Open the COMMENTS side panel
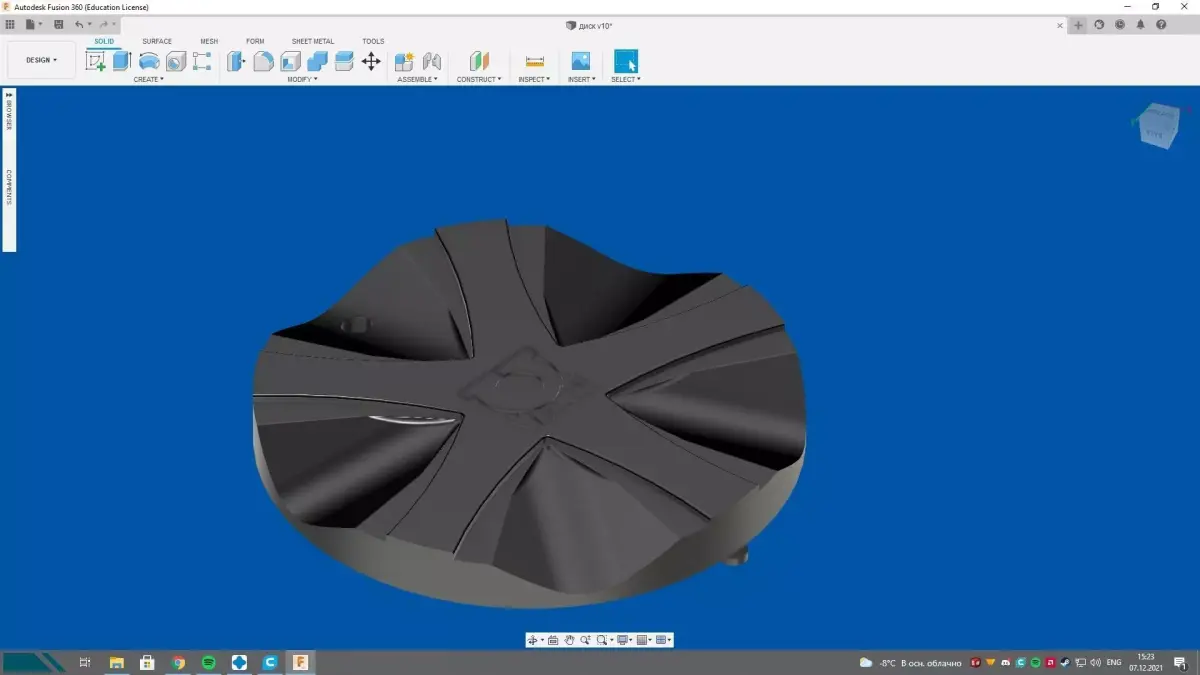1200x675 pixels. (9, 187)
